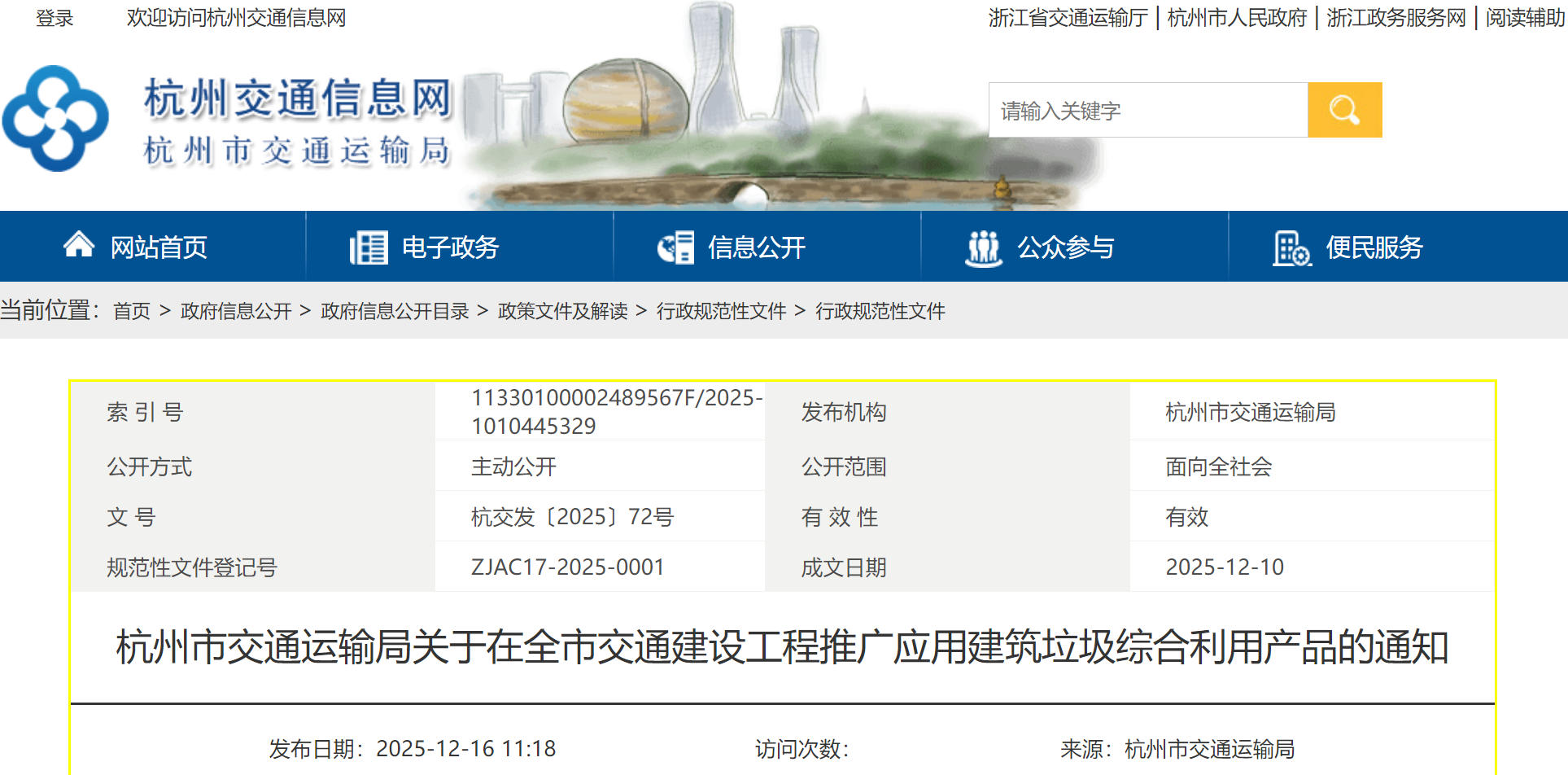Click the yellow magnifier search button

click(x=1343, y=110)
